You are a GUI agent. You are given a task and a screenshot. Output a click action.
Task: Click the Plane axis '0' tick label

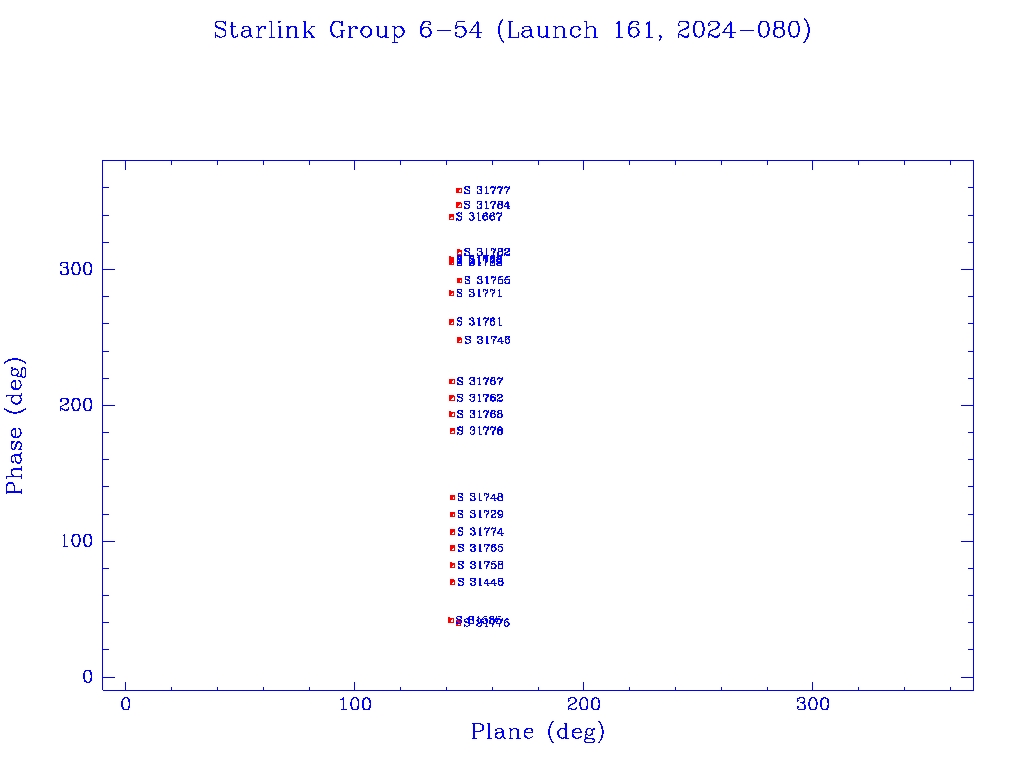pyautogui.click(x=125, y=704)
